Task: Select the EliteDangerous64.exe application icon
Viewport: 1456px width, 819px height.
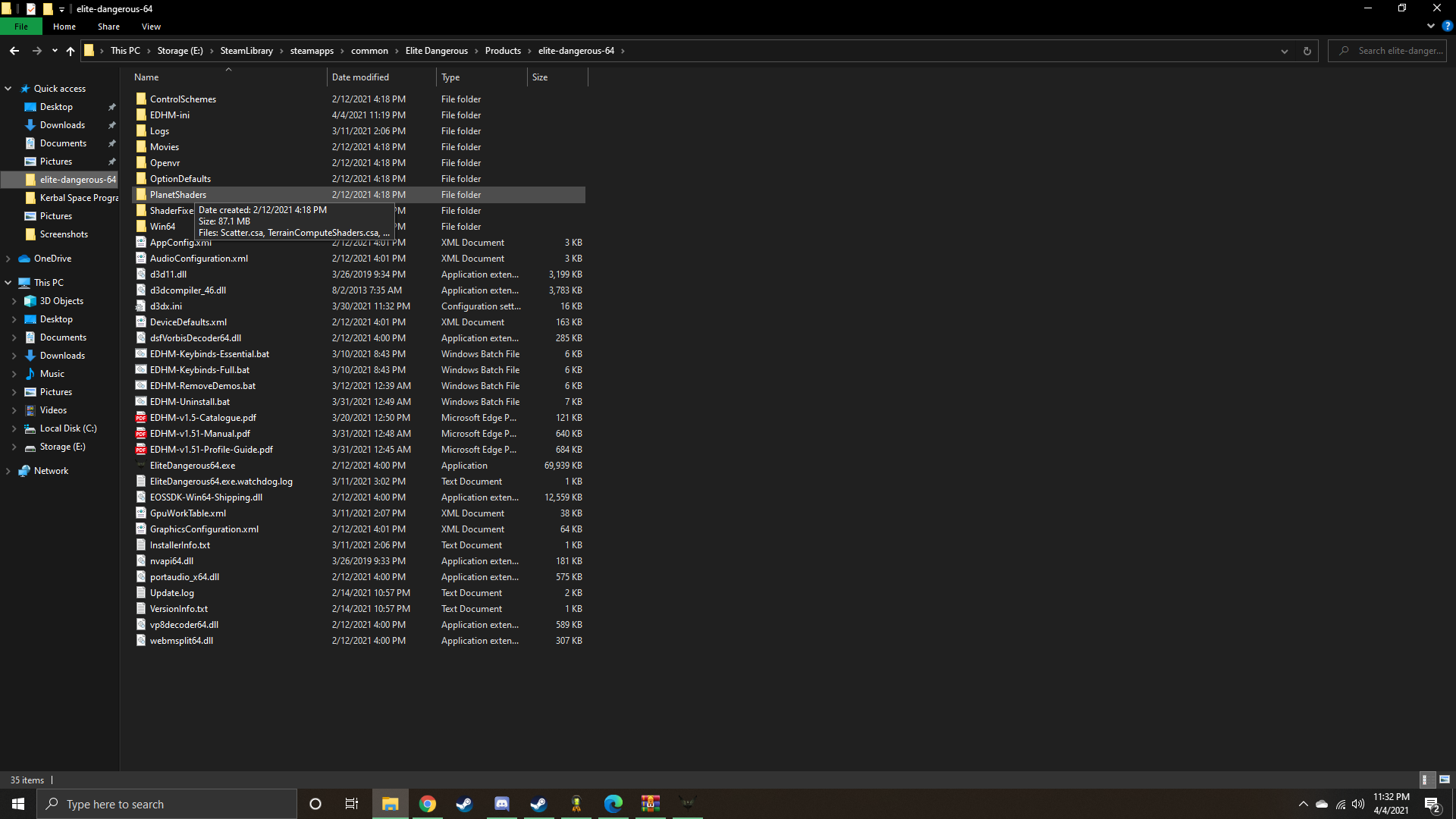Action: coord(141,466)
